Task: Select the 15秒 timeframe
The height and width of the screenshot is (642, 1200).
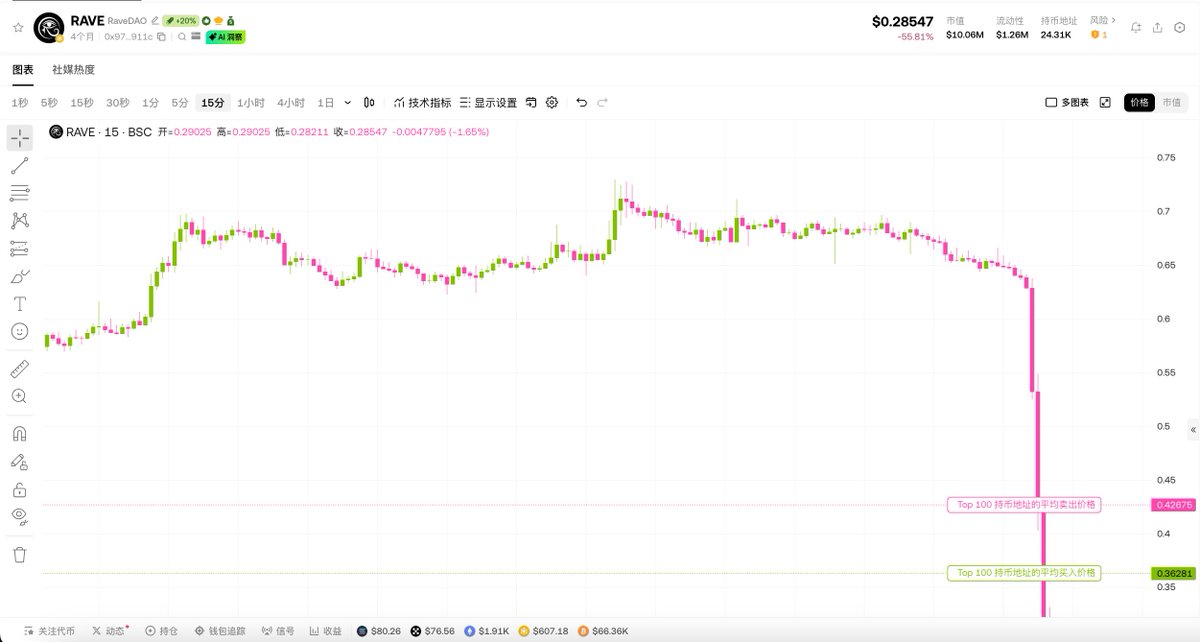Action: point(82,102)
